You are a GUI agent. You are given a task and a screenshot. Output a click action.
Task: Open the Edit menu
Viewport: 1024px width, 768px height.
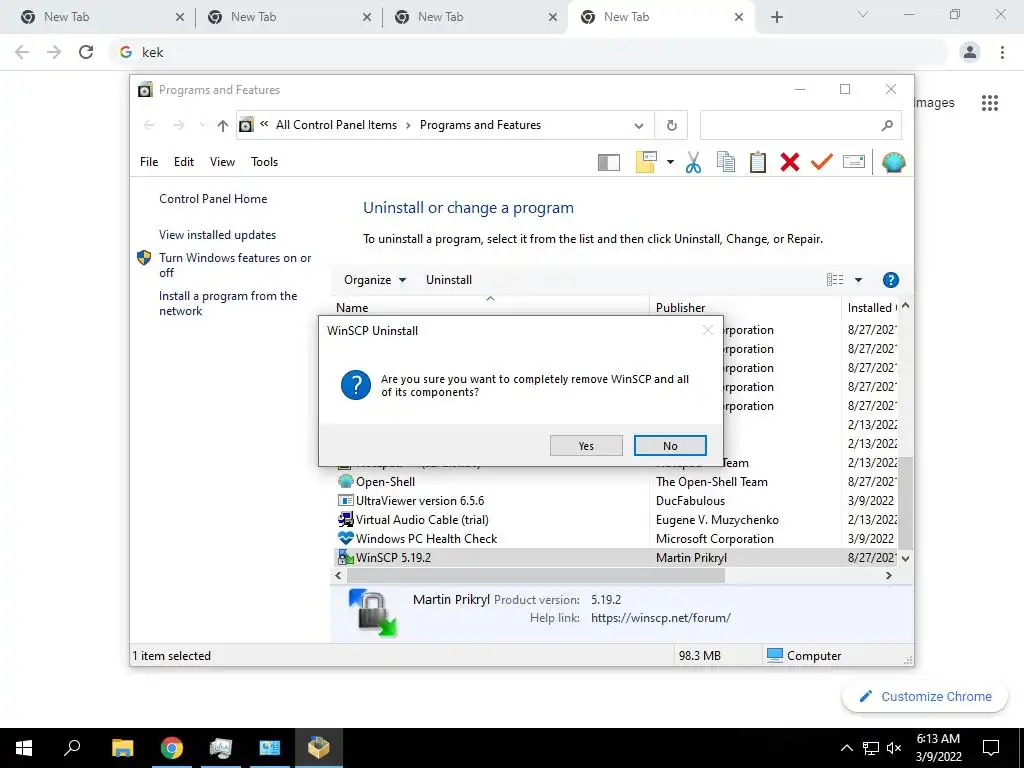pyautogui.click(x=184, y=162)
